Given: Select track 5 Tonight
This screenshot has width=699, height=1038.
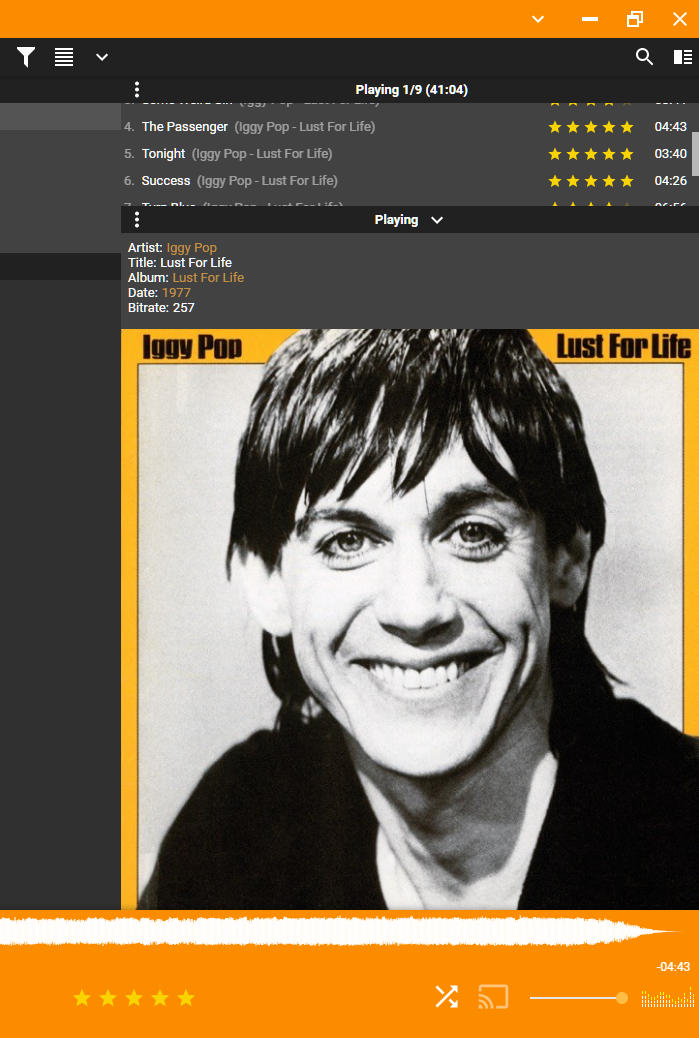Looking at the screenshot, I should pyautogui.click(x=407, y=154).
